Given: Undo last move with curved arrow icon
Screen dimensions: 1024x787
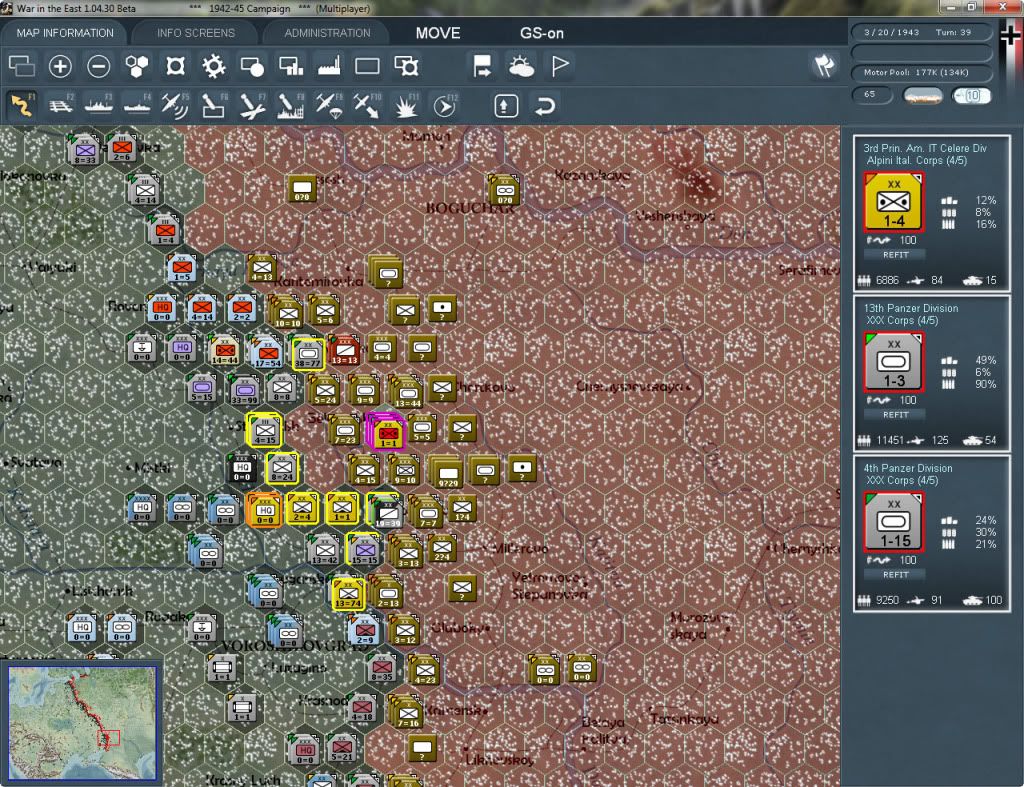Looking at the screenshot, I should [545, 106].
